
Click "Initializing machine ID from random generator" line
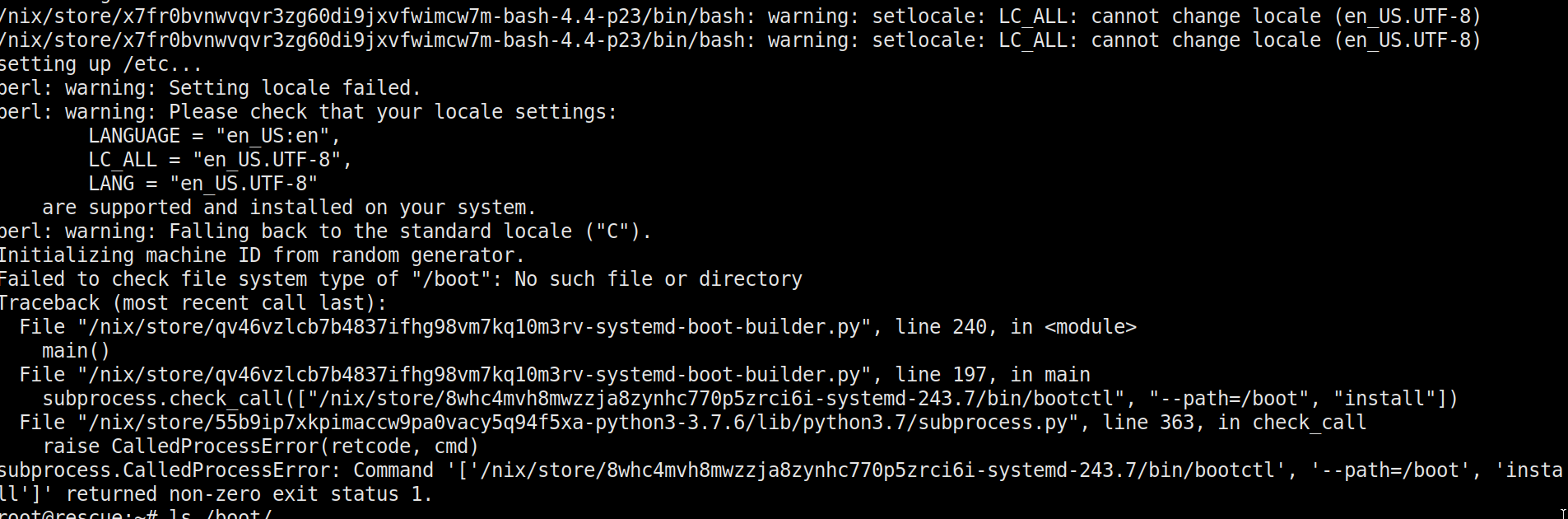(x=262, y=255)
